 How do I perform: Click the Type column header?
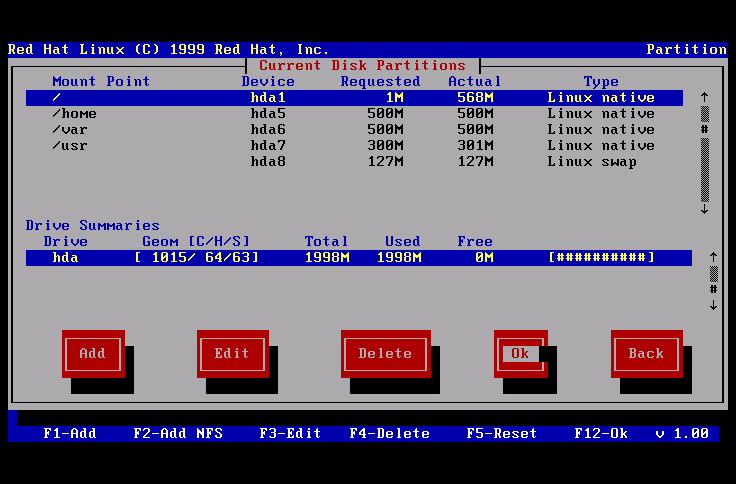pos(601,82)
